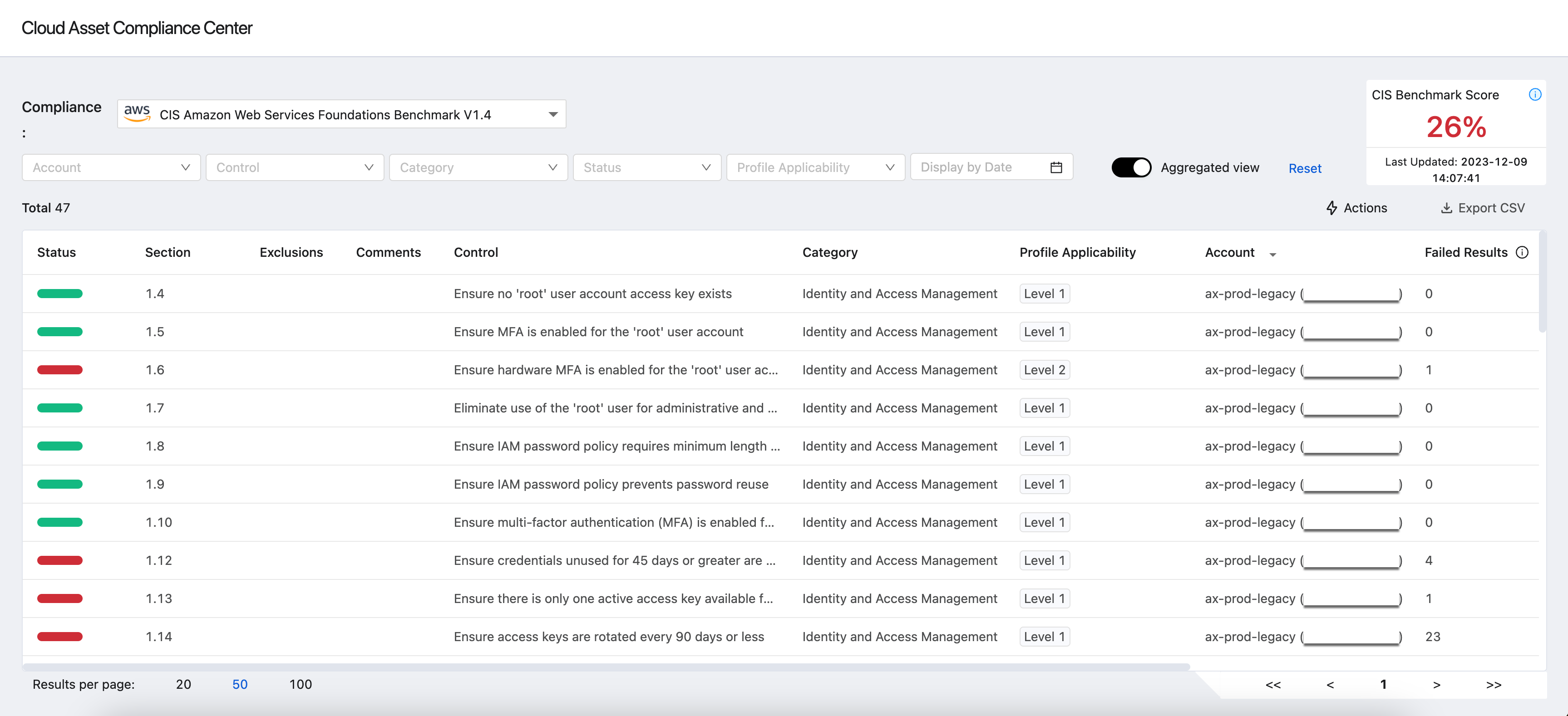Image resolution: width=1568 pixels, height=716 pixels.
Task: Click the CIS Benchmark Score info icon
Action: coord(1534,94)
